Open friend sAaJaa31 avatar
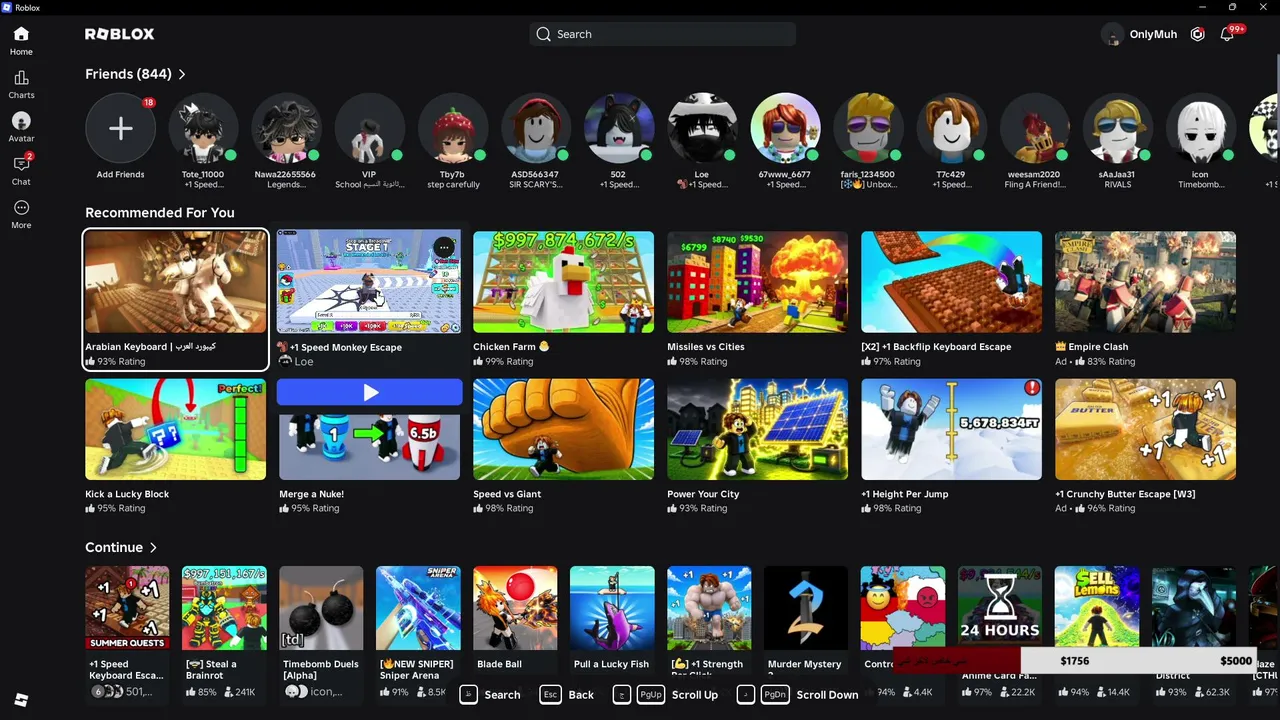1280x720 pixels. pos(1117,128)
